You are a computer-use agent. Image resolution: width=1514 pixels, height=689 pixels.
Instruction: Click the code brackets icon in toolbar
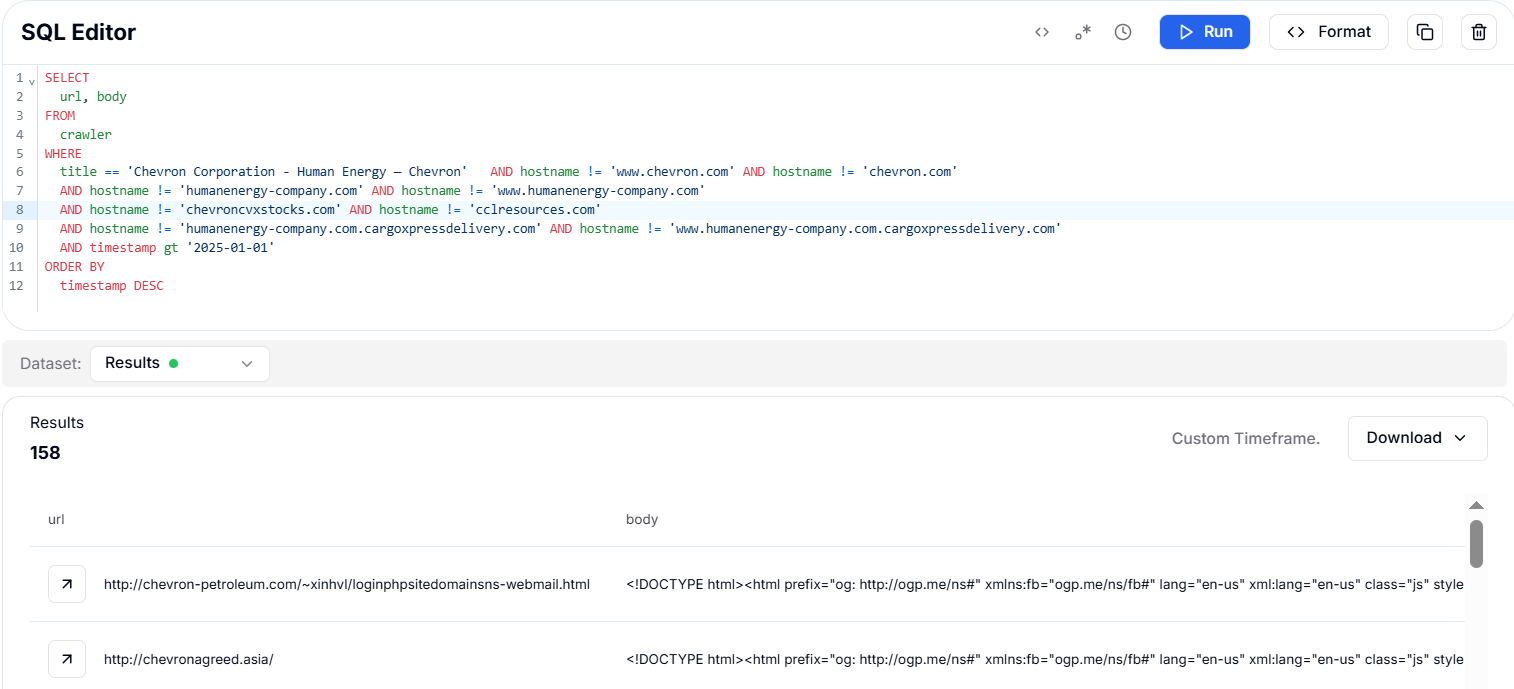click(1042, 32)
